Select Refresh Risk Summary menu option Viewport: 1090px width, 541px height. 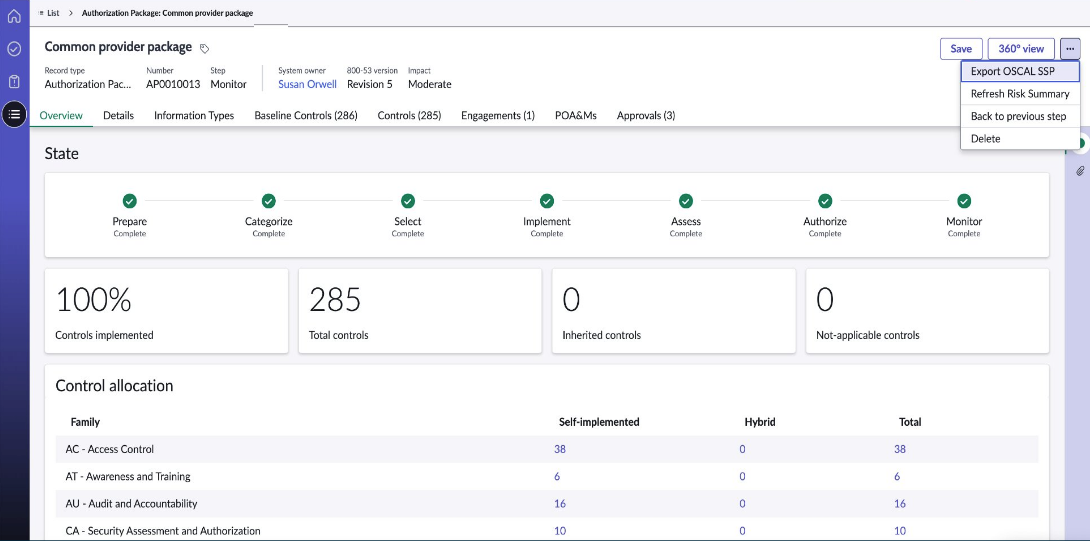click(x=1020, y=94)
